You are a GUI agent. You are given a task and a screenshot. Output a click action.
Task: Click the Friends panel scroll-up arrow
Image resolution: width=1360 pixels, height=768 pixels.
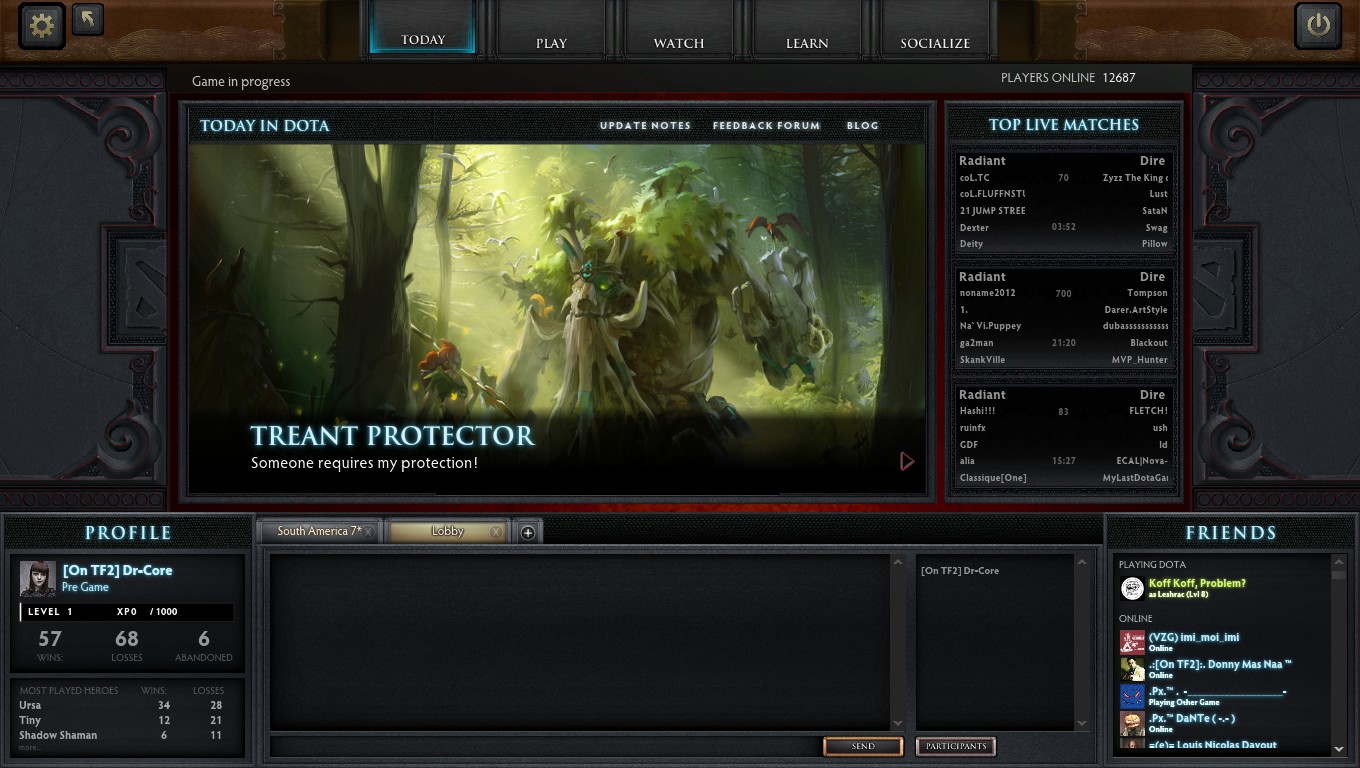tap(1339, 562)
